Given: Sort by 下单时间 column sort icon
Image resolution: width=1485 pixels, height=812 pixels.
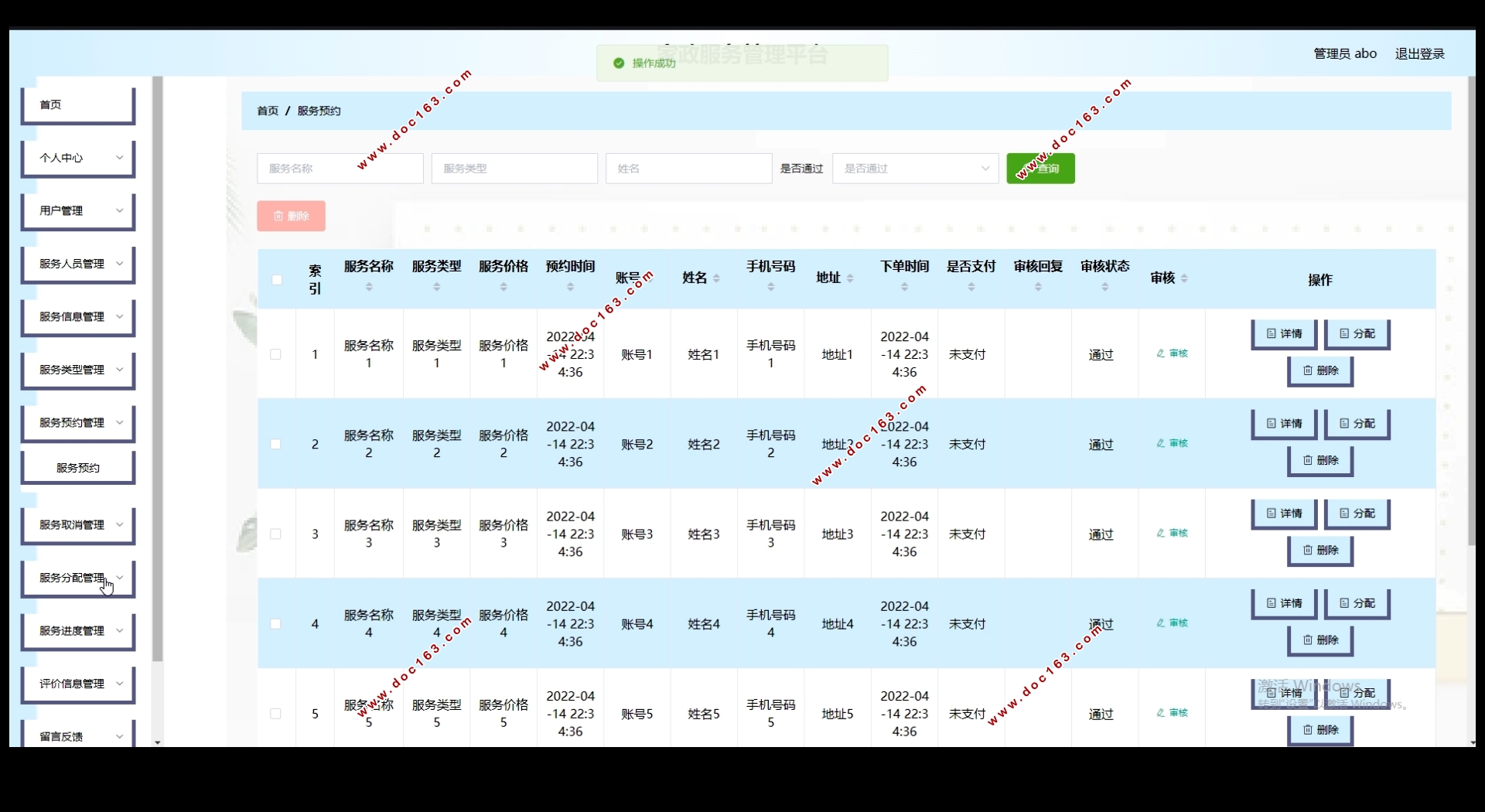Looking at the screenshot, I should click(x=905, y=287).
